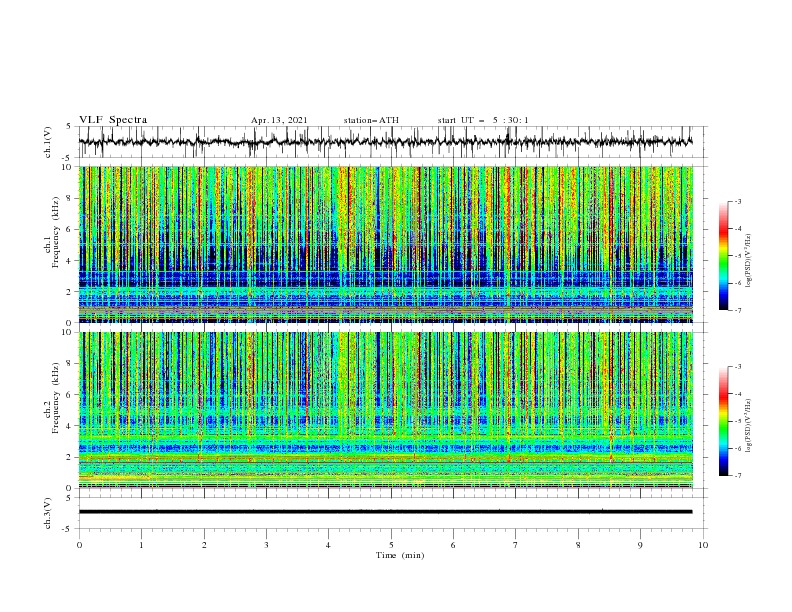Viewport: 792px width, 612px height.
Task: Click the ch.1 voltage waveform trace
Action: click(x=385, y=142)
